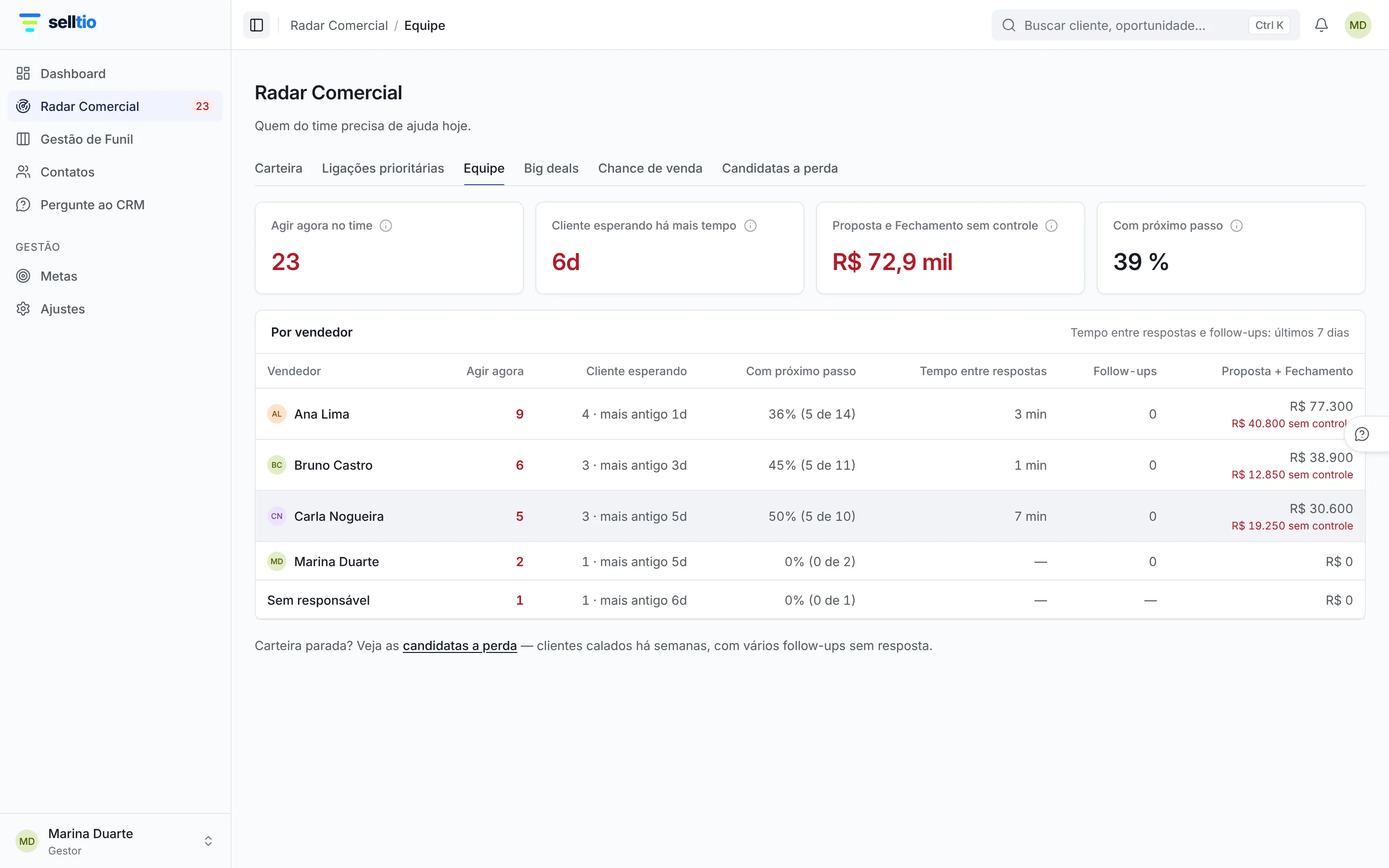Click the Pergunte ao CRM icon

tap(23, 205)
